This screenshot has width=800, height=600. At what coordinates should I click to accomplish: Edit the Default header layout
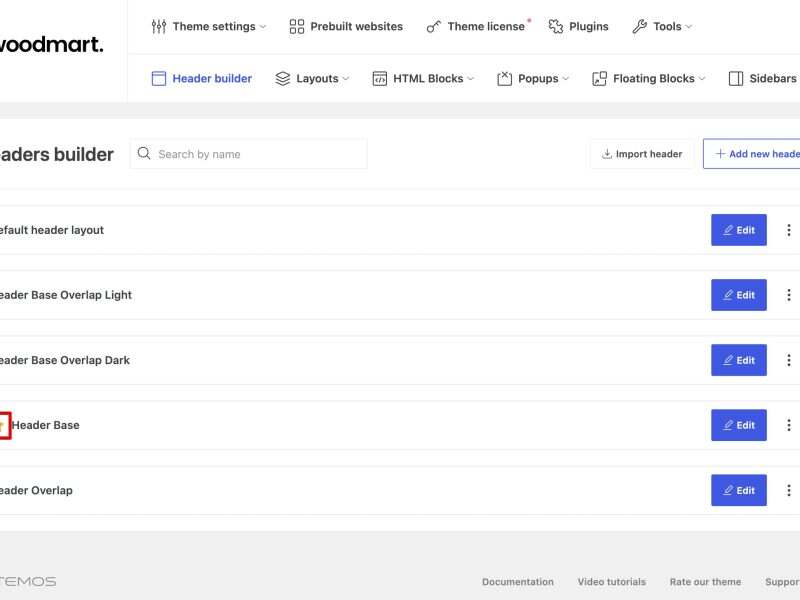[739, 230]
